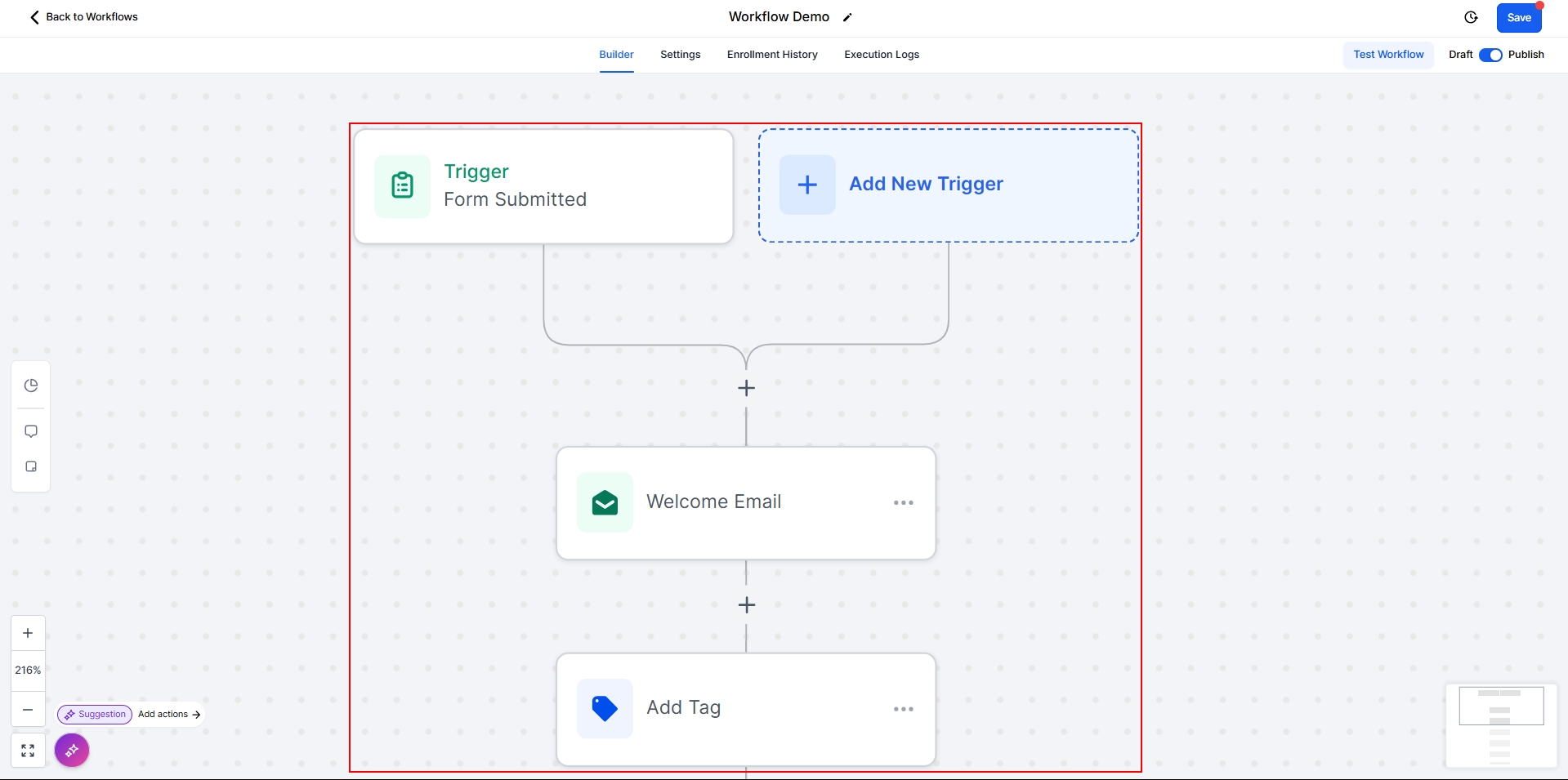Go back to Workflows

(x=83, y=17)
